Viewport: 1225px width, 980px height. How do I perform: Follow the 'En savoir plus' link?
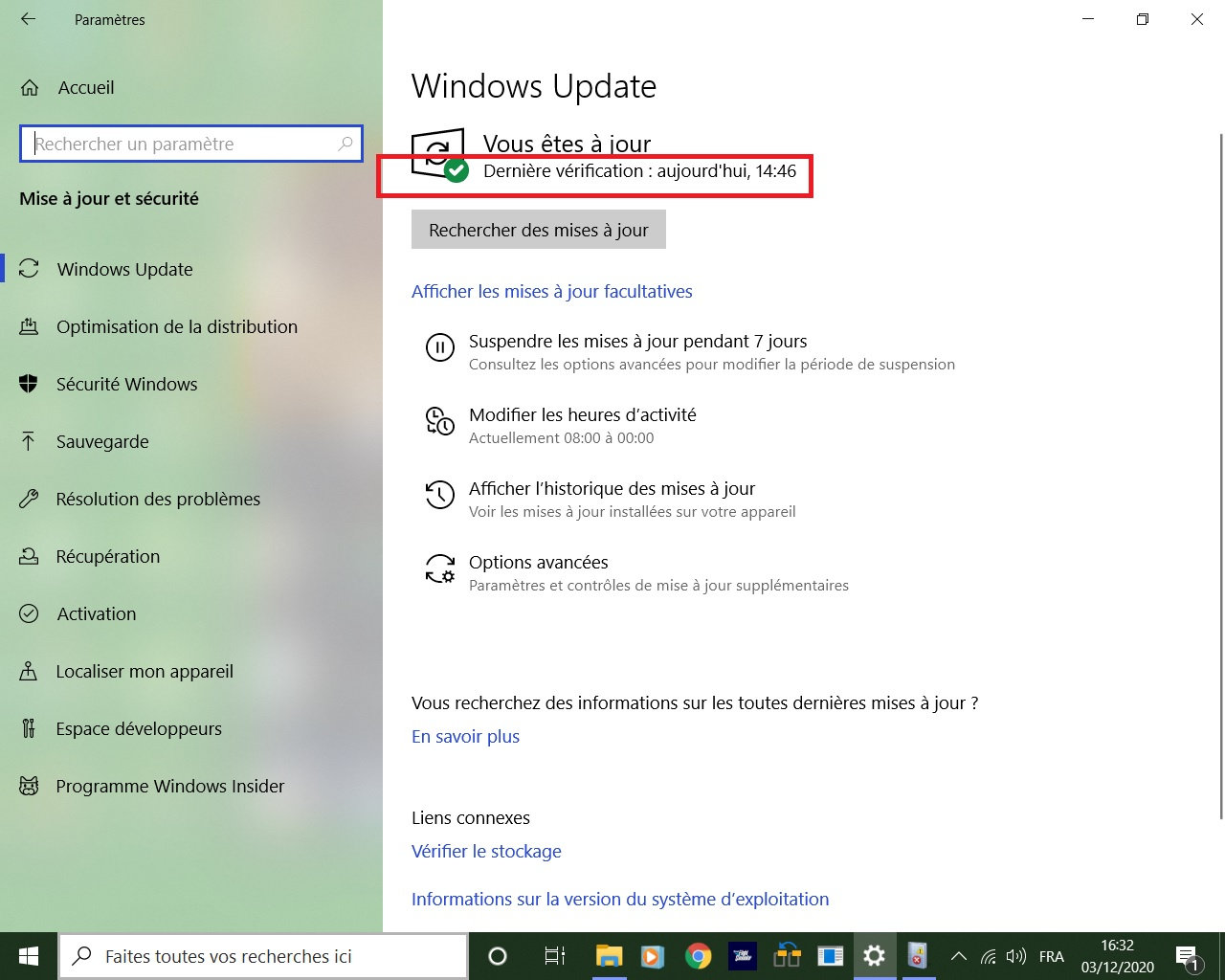(x=466, y=737)
